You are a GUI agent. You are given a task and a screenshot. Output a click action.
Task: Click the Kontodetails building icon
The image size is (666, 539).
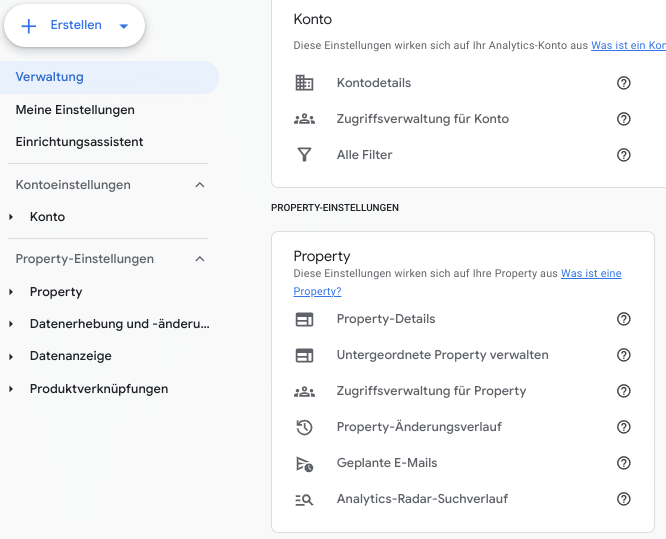304,83
